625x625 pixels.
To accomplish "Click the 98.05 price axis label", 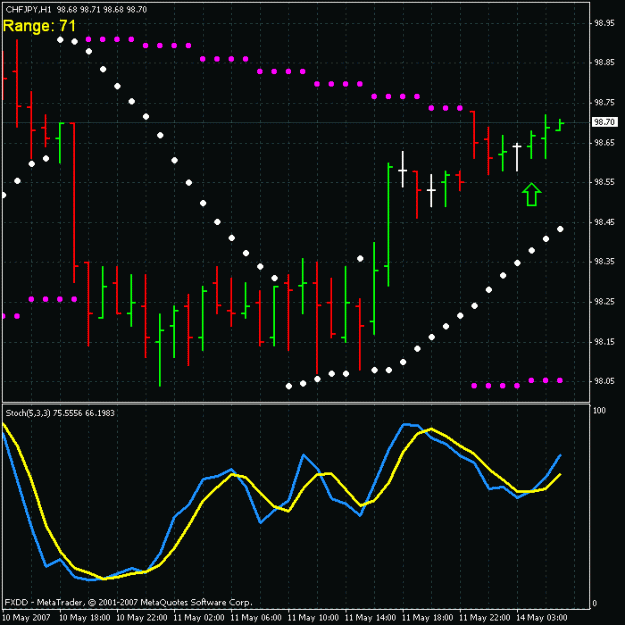I will [604, 381].
